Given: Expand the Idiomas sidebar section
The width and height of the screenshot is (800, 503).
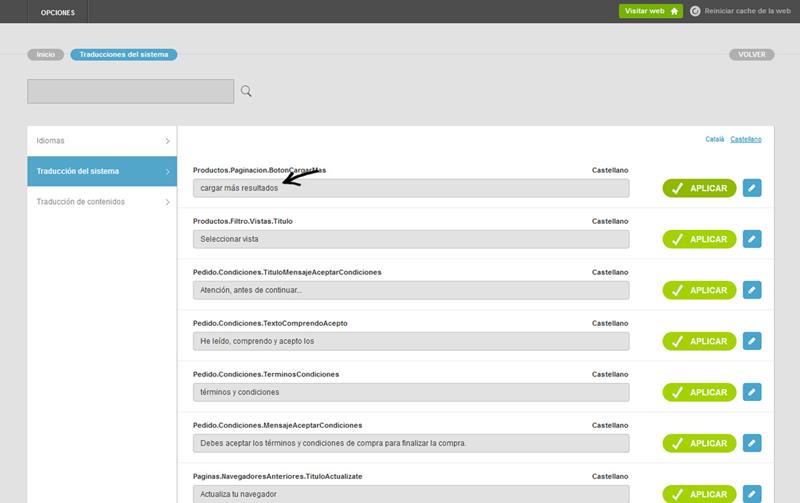Looking at the screenshot, I should [102, 141].
